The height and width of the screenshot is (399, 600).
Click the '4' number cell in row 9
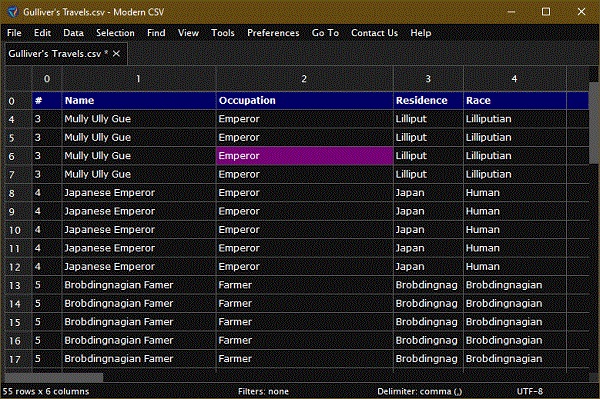point(47,211)
